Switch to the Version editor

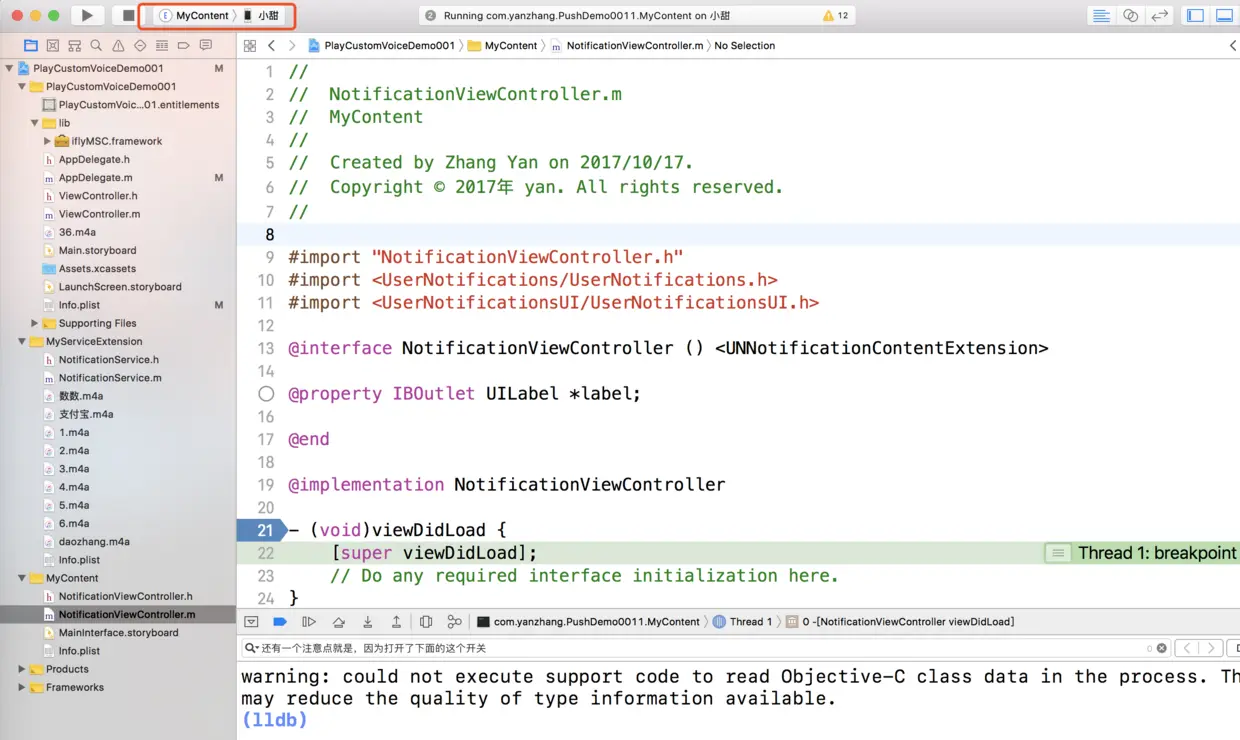tap(1159, 15)
